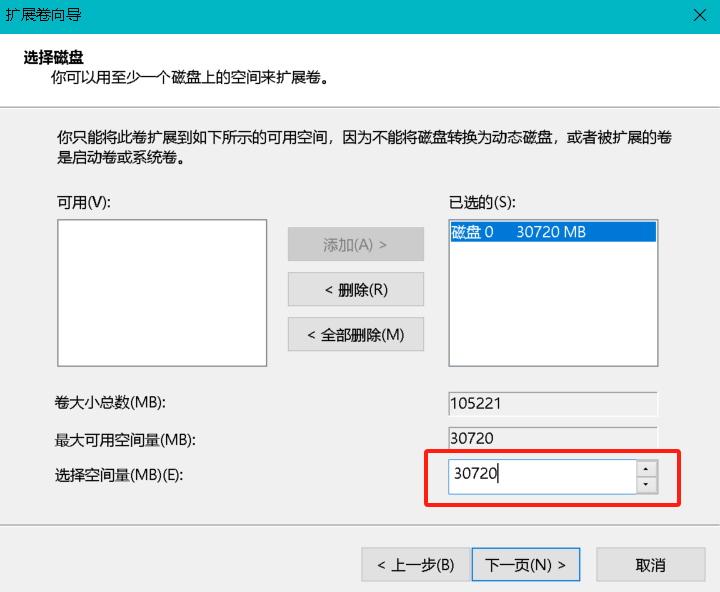Go back with 上一步(B) button
Viewport: 720px width, 592px height.
tap(416, 564)
